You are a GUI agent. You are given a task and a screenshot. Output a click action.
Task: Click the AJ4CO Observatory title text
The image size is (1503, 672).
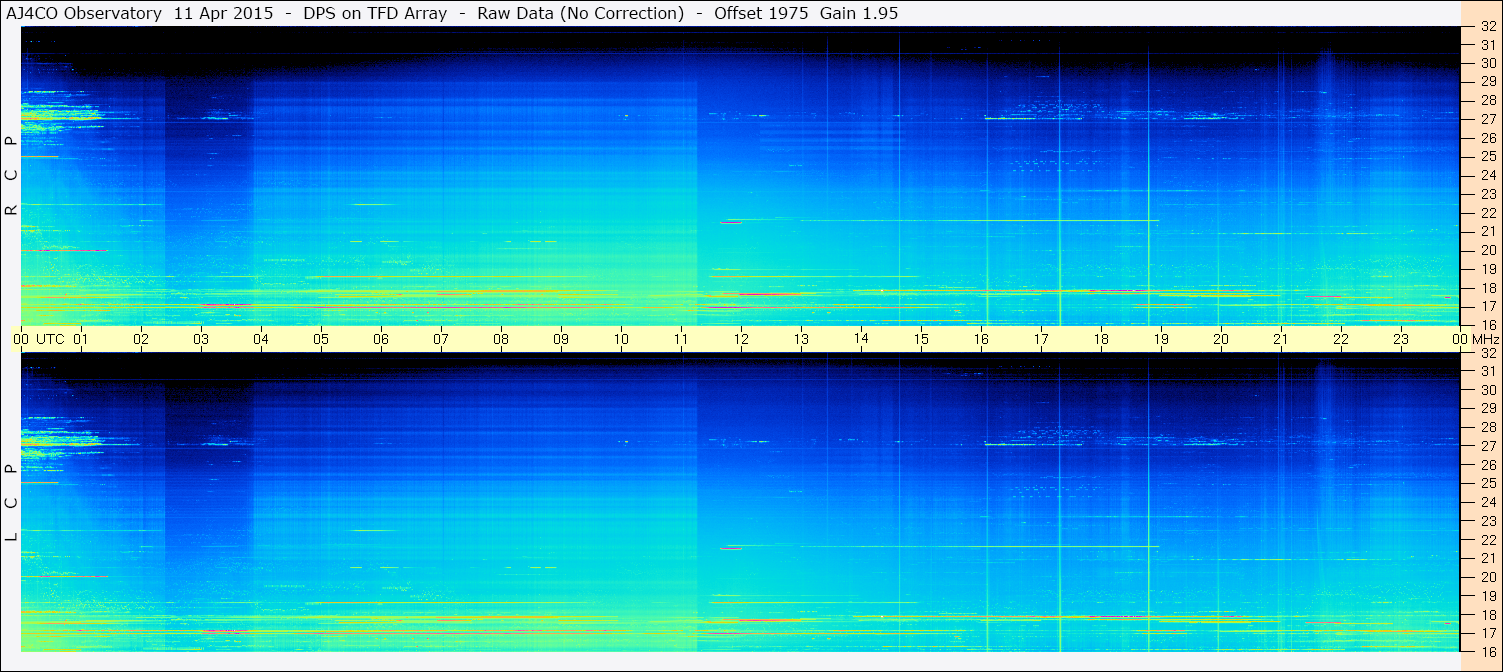coord(84,13)
